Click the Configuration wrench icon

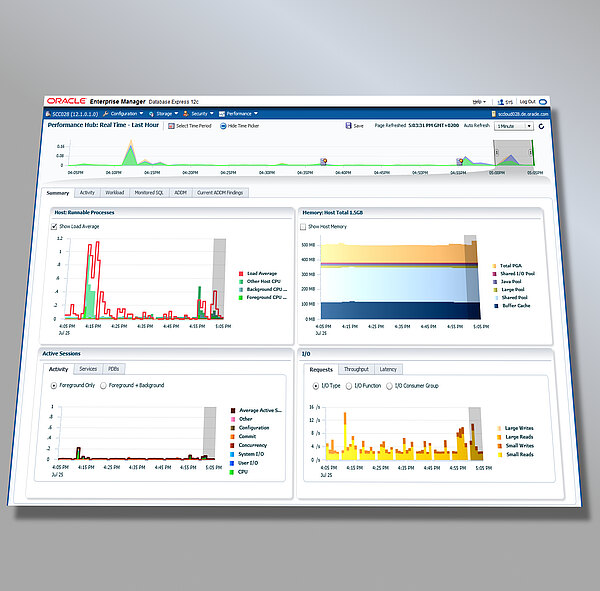click(x=105, y=114)
